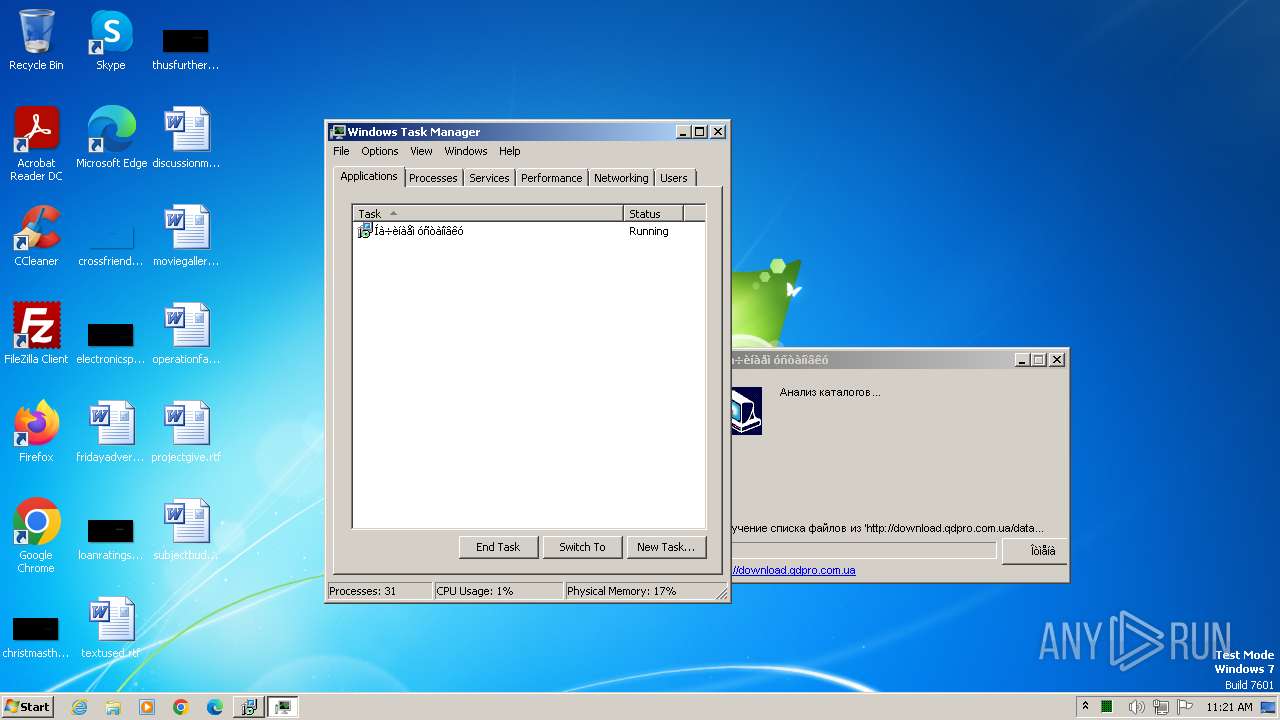Screen dimensions: 1280x720
Task: Sort applications by the Task column header
Action: (x=488, y=213)
